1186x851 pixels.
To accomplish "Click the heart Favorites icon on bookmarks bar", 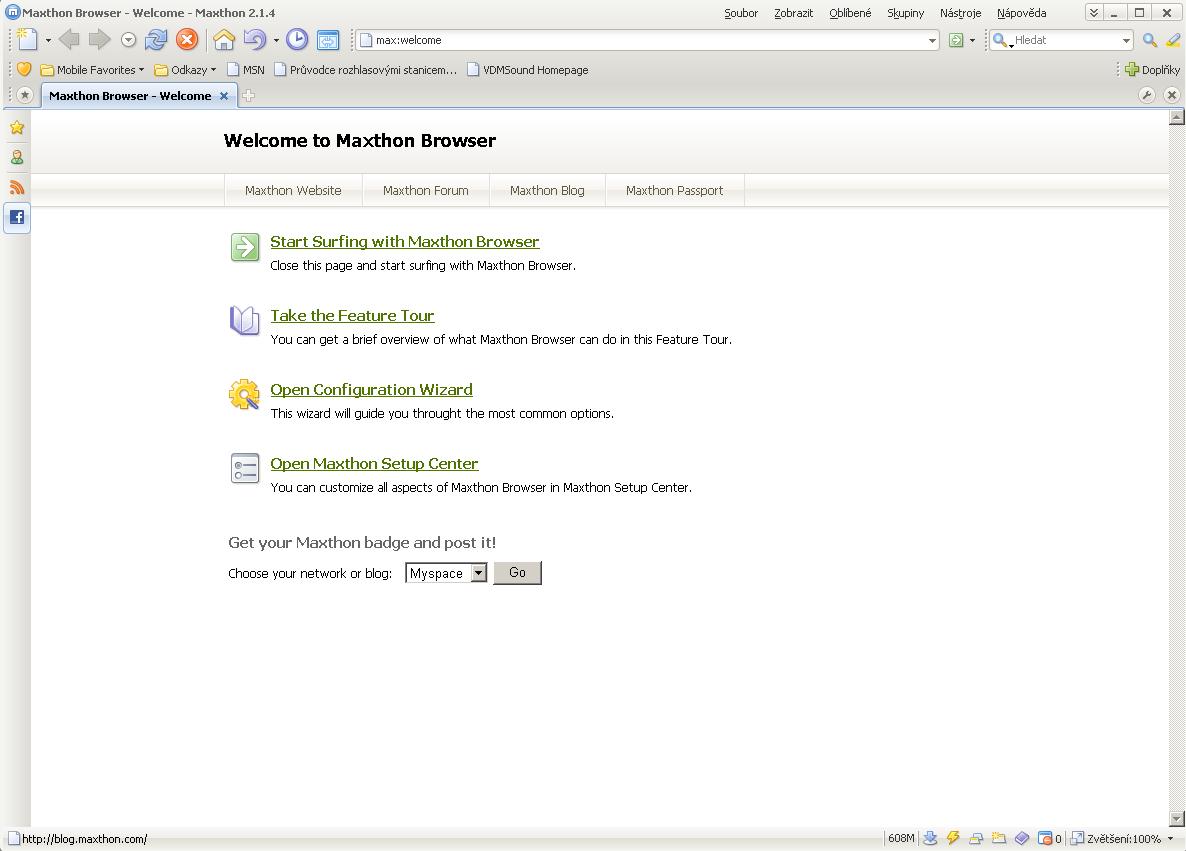I will [x=23, y=70].
